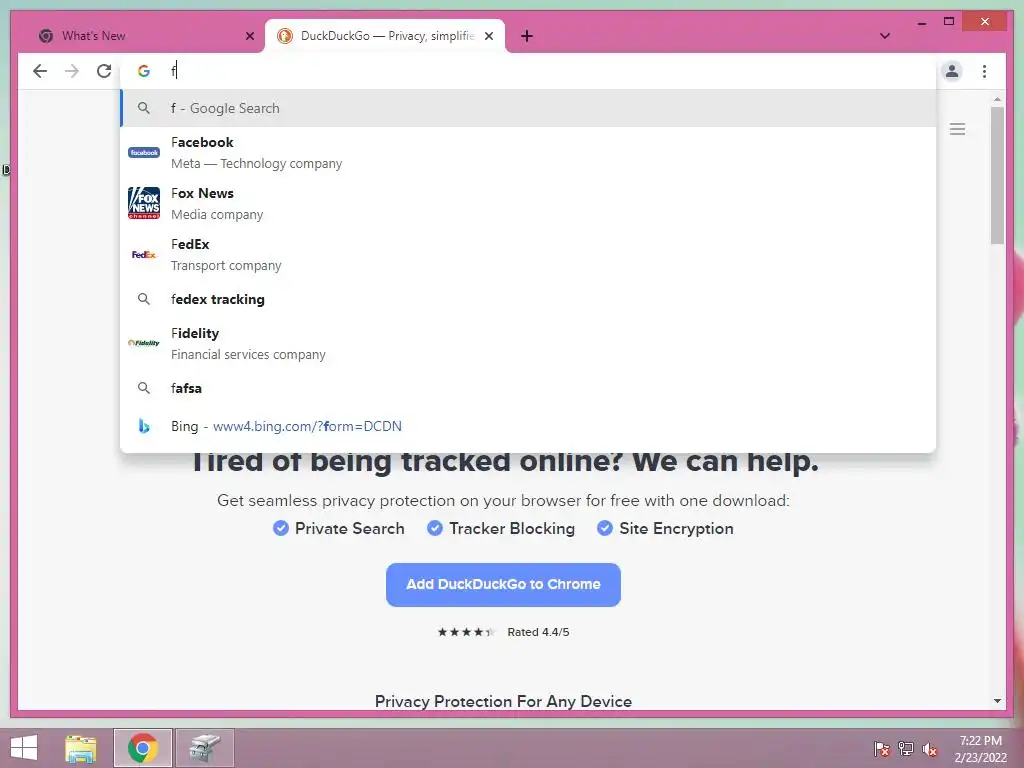
Task: Select 'f - Google Search' suggestion
Action: point(528,108)
